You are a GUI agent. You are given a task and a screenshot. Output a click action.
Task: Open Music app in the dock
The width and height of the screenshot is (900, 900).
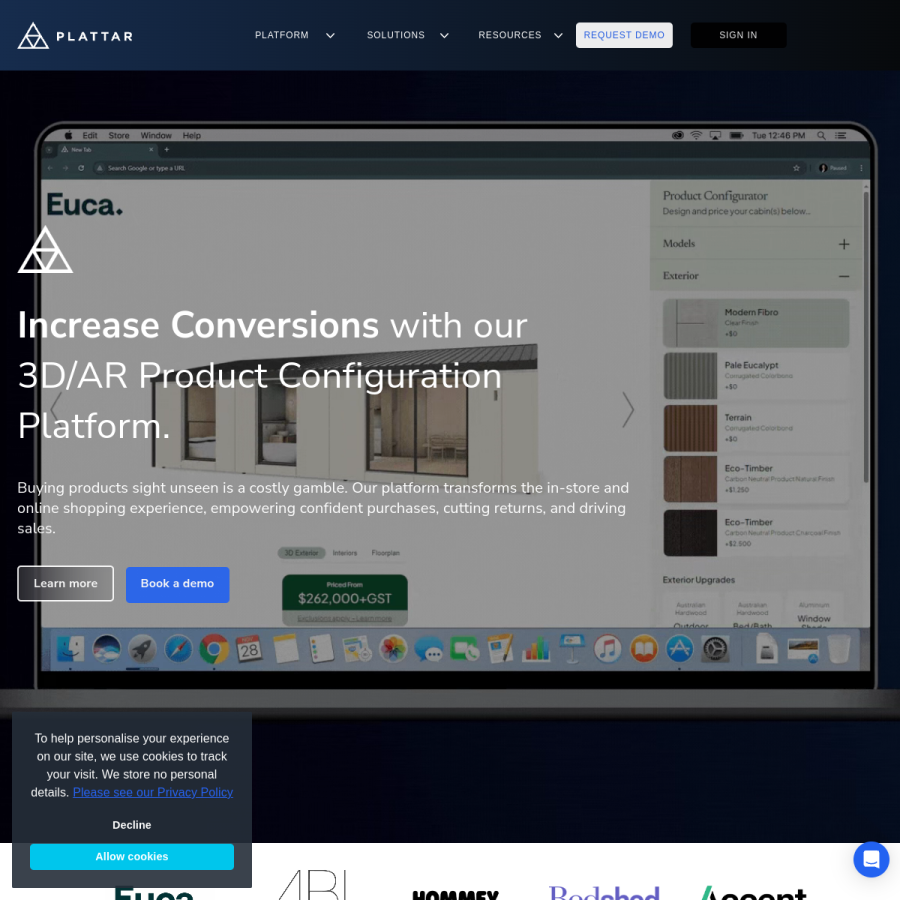coord(607,649)
